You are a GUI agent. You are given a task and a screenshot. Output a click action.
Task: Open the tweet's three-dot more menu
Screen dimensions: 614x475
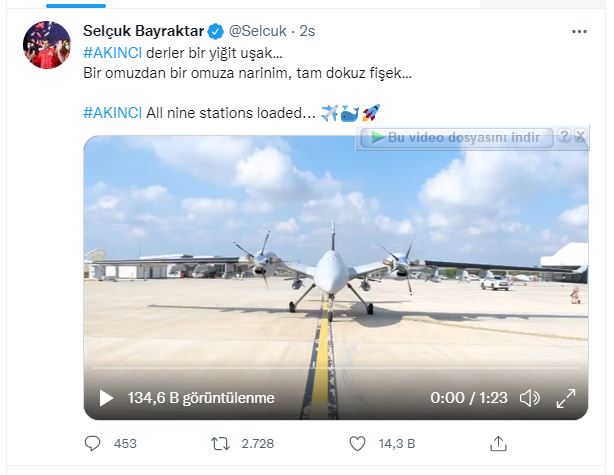[x=579, y=31]
